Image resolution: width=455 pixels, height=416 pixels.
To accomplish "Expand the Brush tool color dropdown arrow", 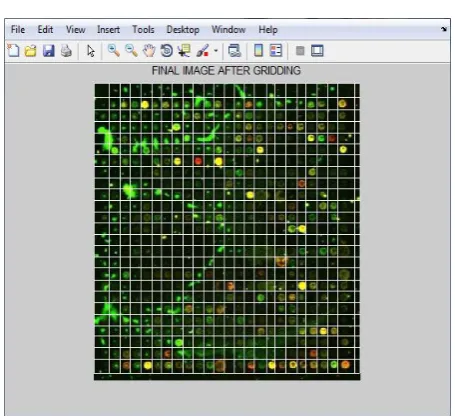I will click(x=216, y=51).
